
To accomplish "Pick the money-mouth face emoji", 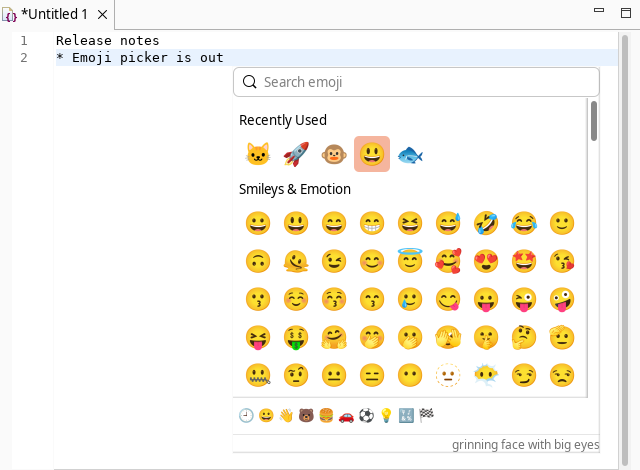I will [296, 337].
